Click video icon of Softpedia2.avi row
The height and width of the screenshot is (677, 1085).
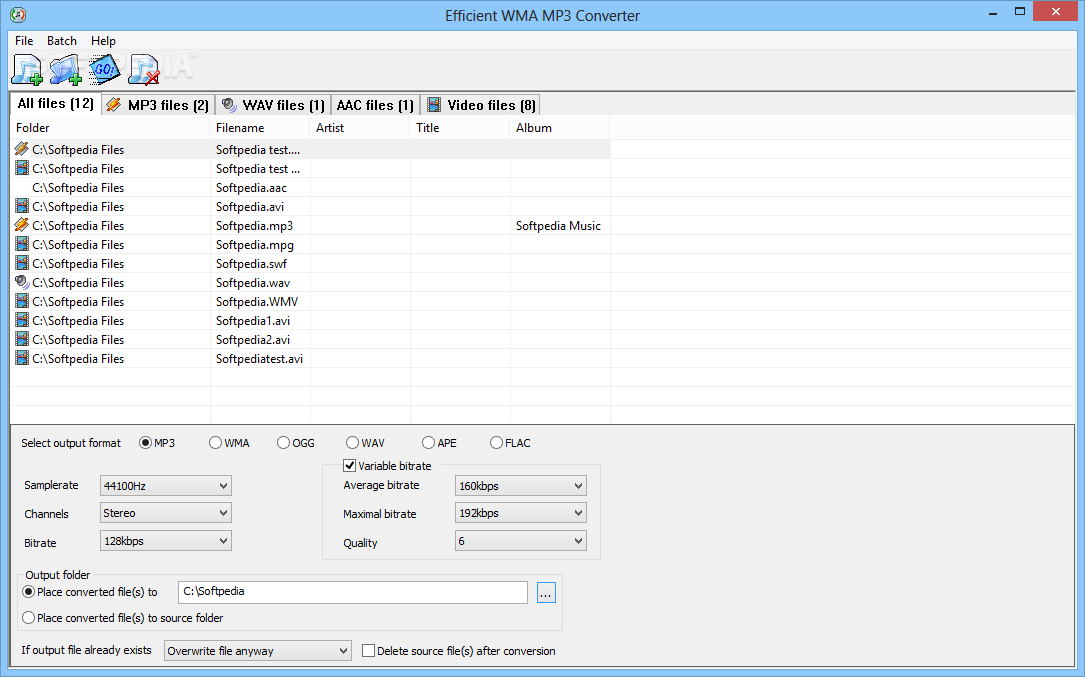[22, 339]
